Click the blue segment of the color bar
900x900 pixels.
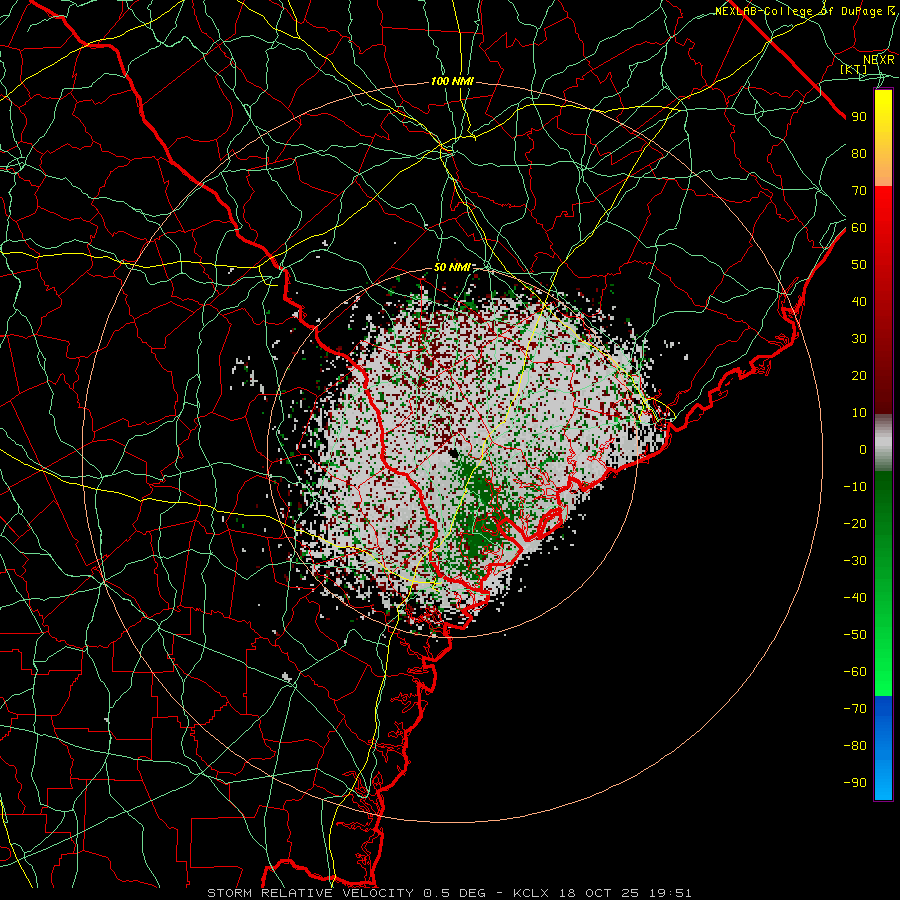click(883, 748)
